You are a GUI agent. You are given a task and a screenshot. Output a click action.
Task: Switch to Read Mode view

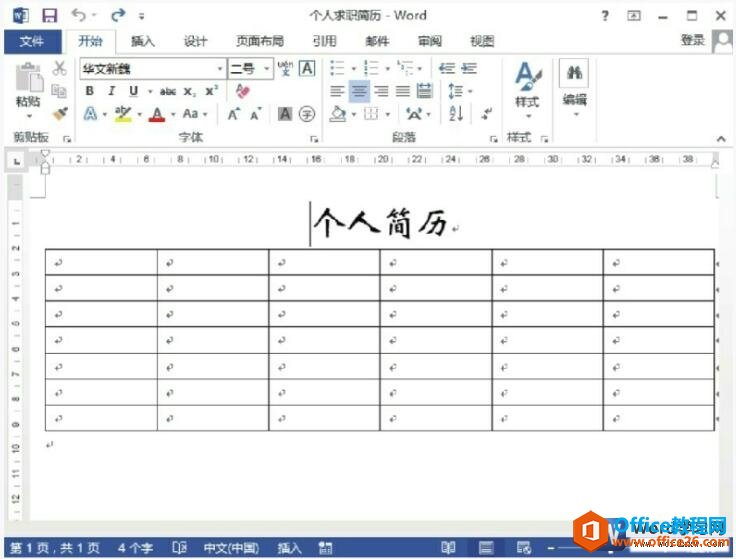[x=449, y=547]
